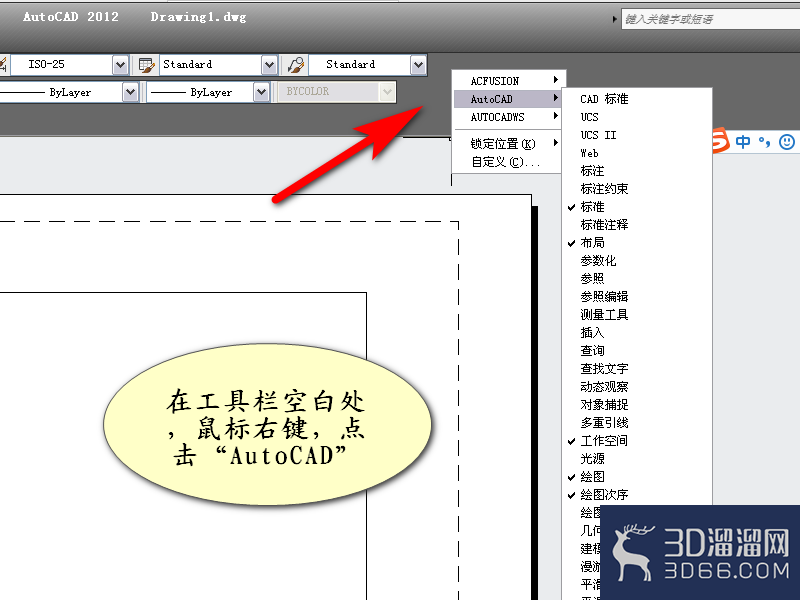Open the Multileader Style manager icon
Viewport: 800px width, 600px height.
[x=295, y=65]
